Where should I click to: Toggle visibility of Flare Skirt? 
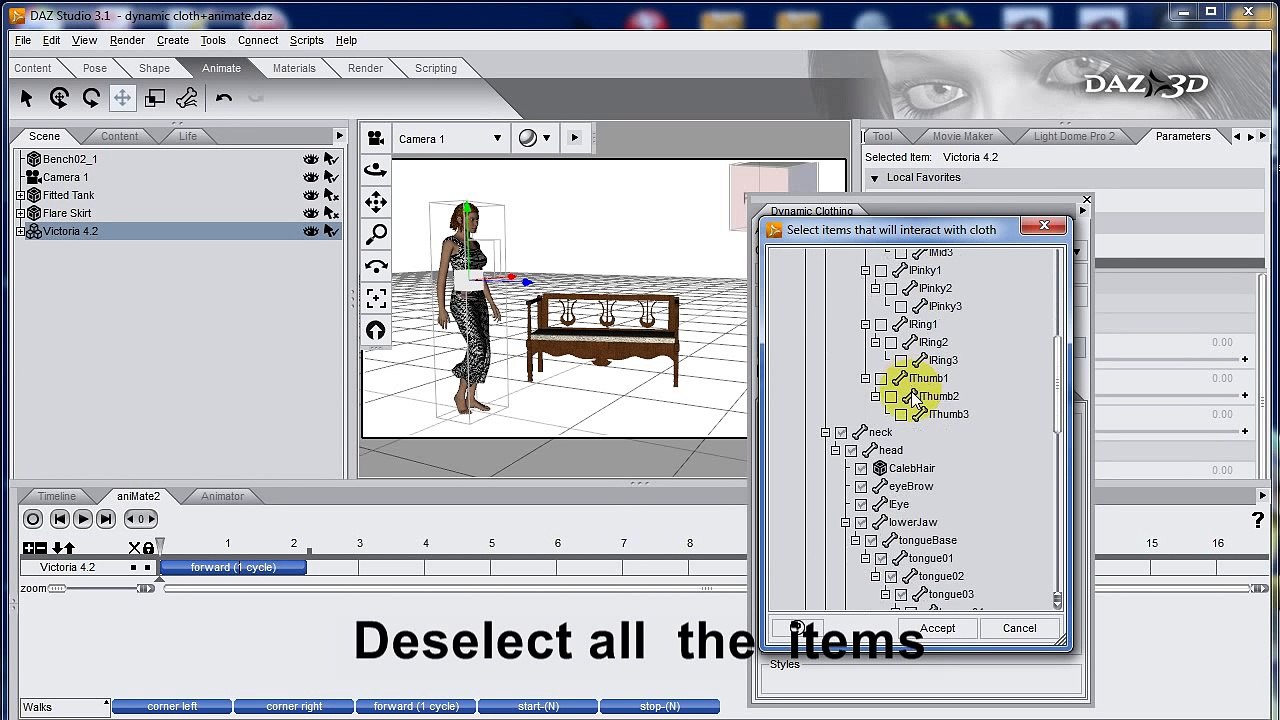(x=311, y=213)
